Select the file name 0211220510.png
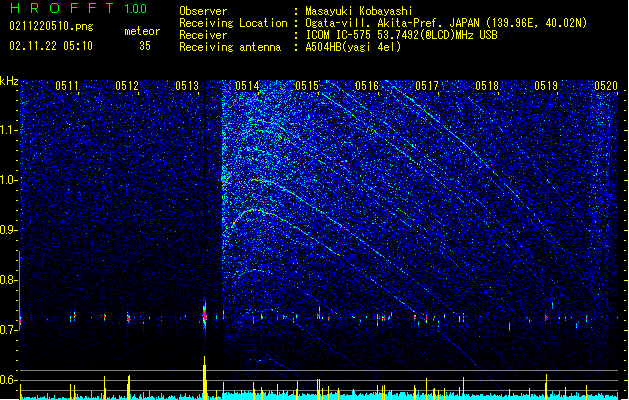This screenshot has width=629, height=400. [51, 26]
